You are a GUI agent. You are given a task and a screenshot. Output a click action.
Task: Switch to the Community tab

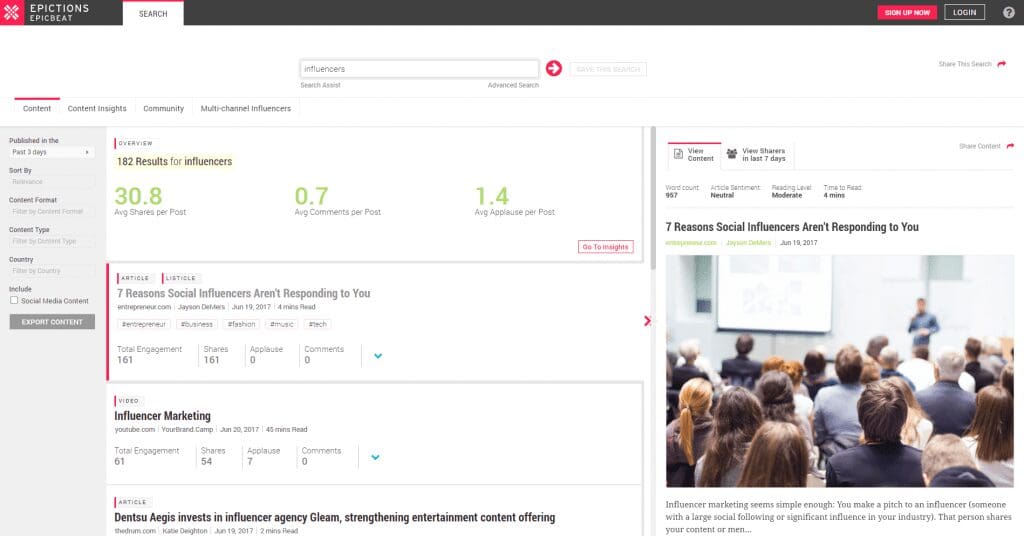(163, 108)
